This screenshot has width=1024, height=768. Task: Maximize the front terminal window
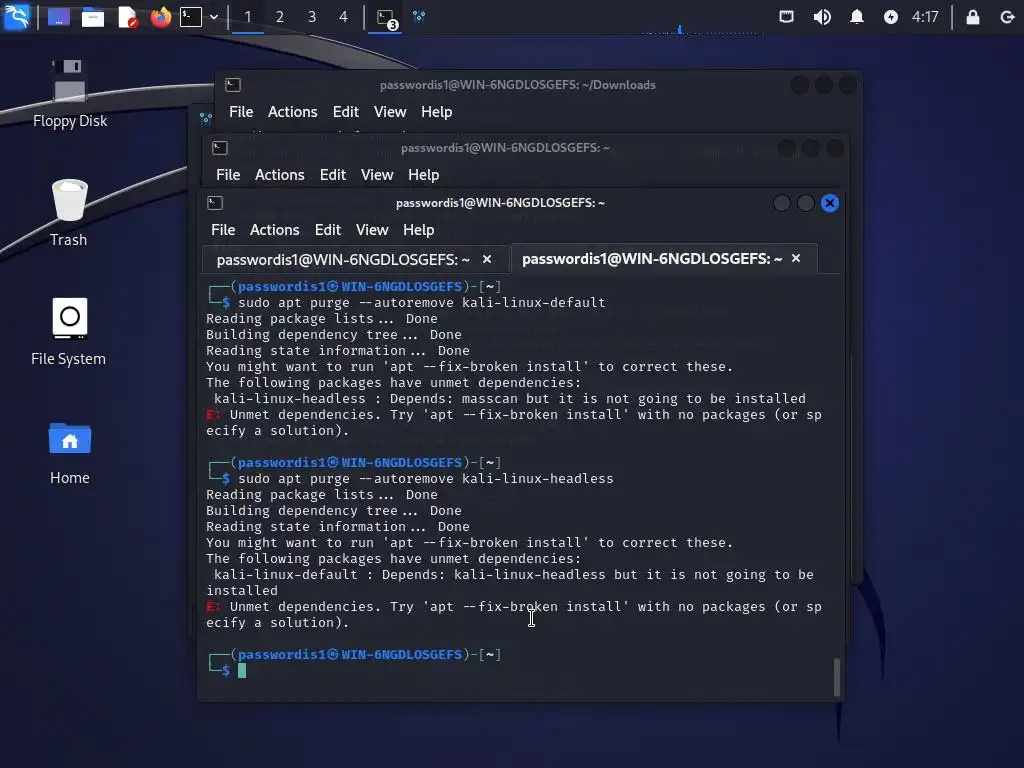point(805,203)
